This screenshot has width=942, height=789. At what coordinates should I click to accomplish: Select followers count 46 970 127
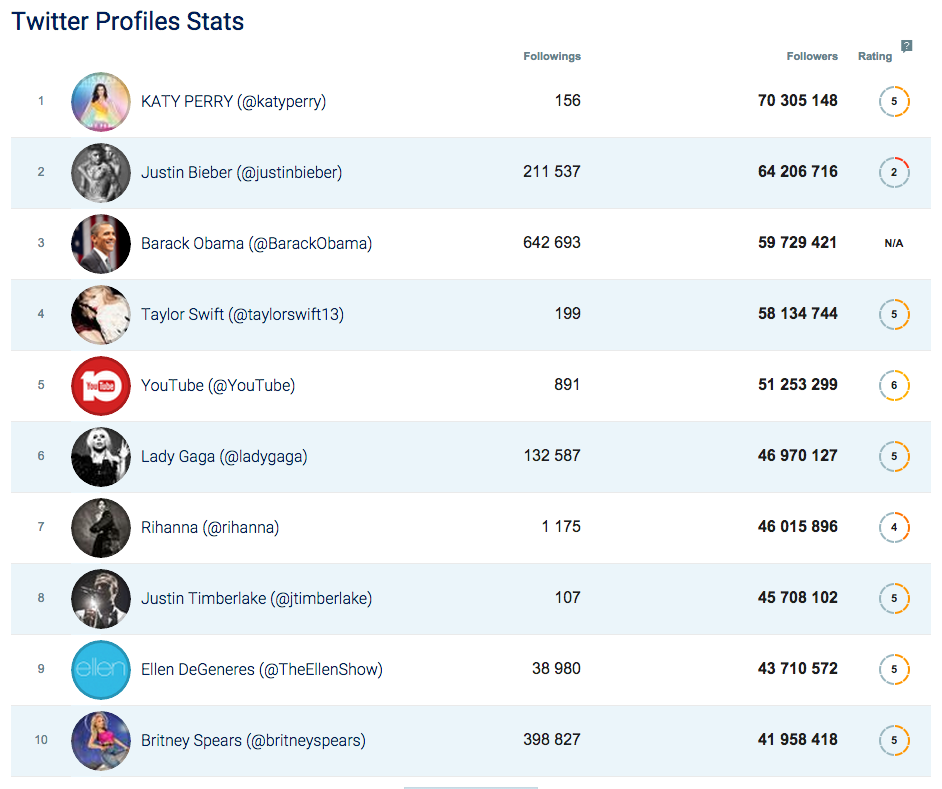pyautogui.click(x=798, y=455)
